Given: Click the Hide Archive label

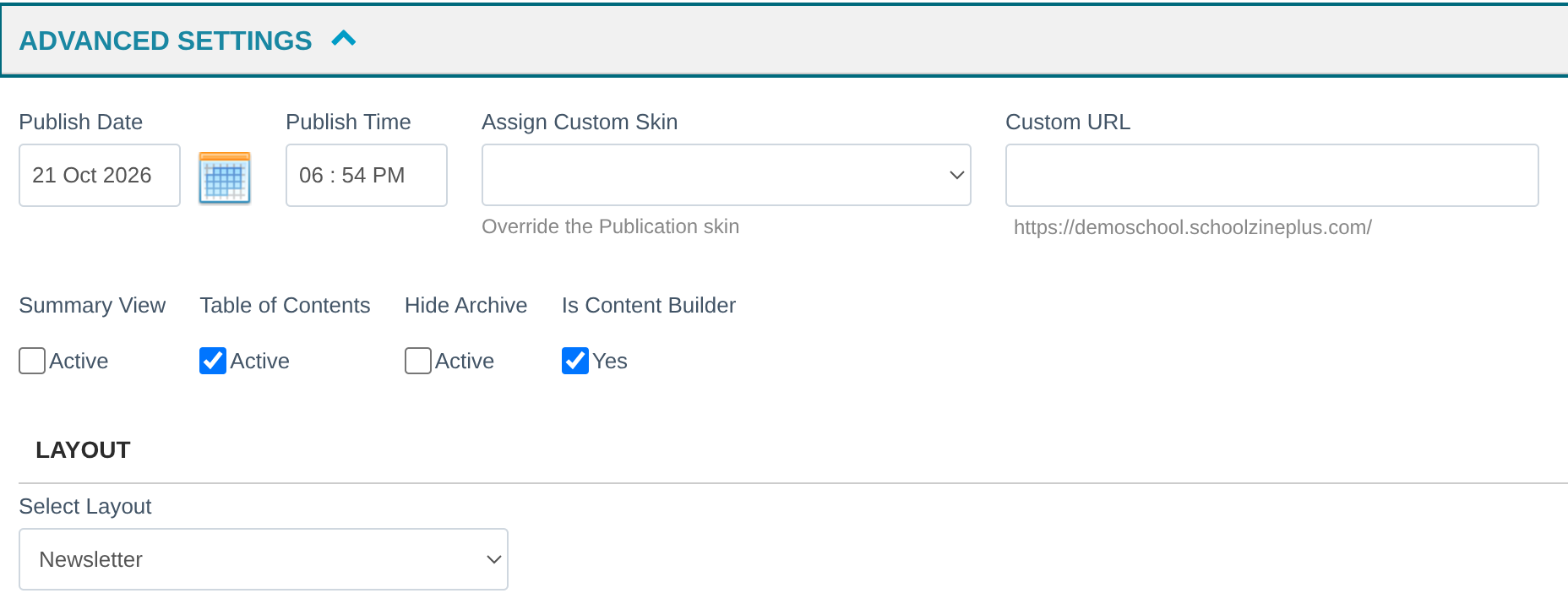Looking at the screenshot, I should pyautogui.click(x=466, y=306).
